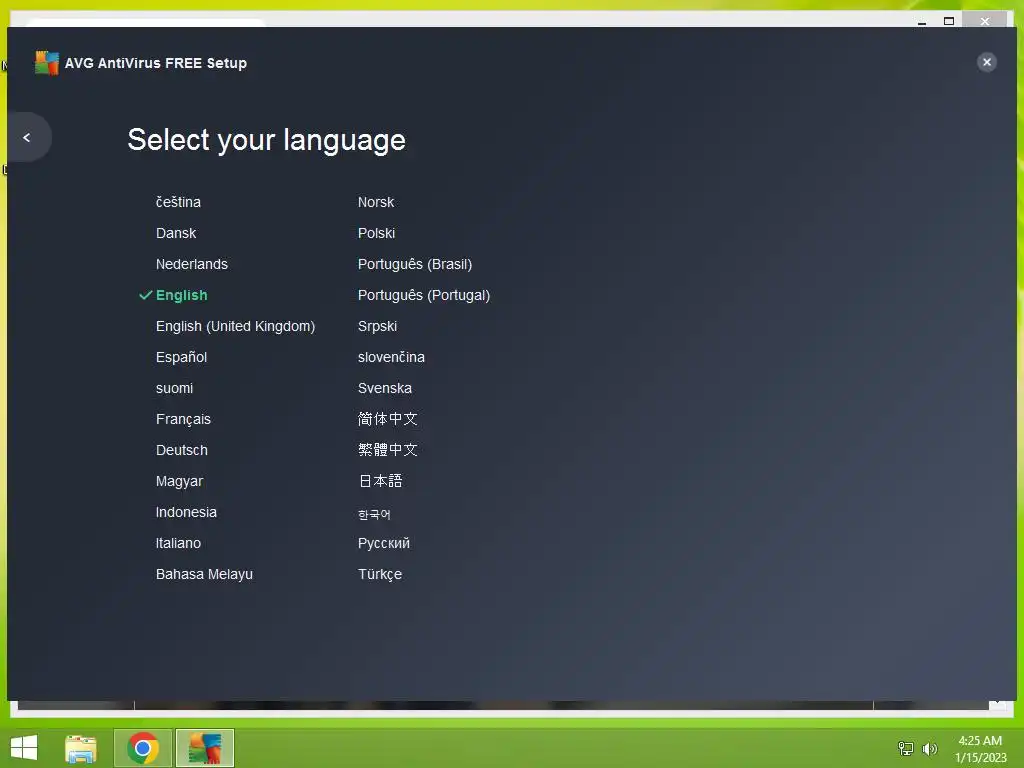
Task: Switch to Chrome in the taskbar
Action: (x=143, y=748)
